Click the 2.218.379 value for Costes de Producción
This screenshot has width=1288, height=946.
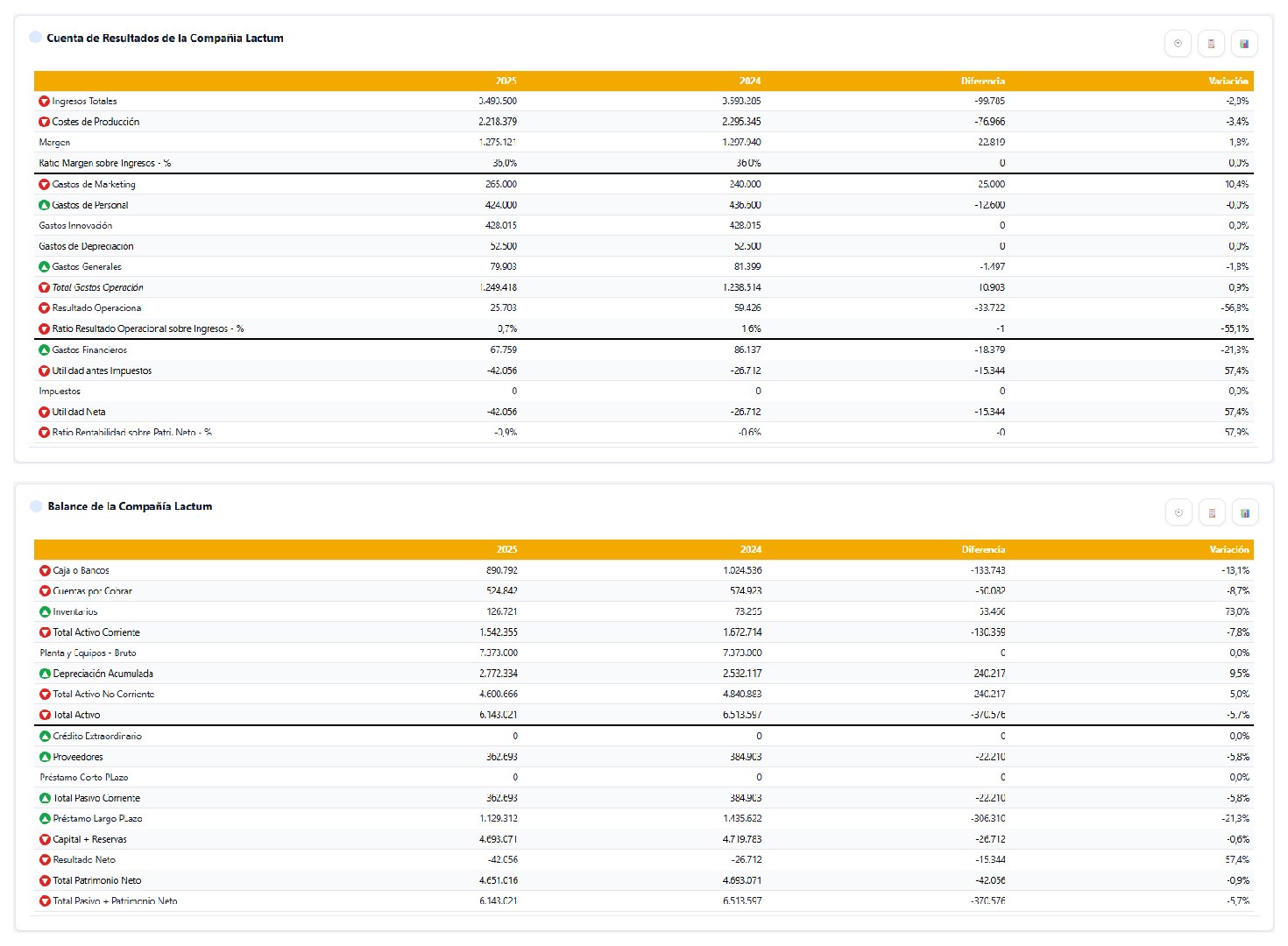point(498,122)
